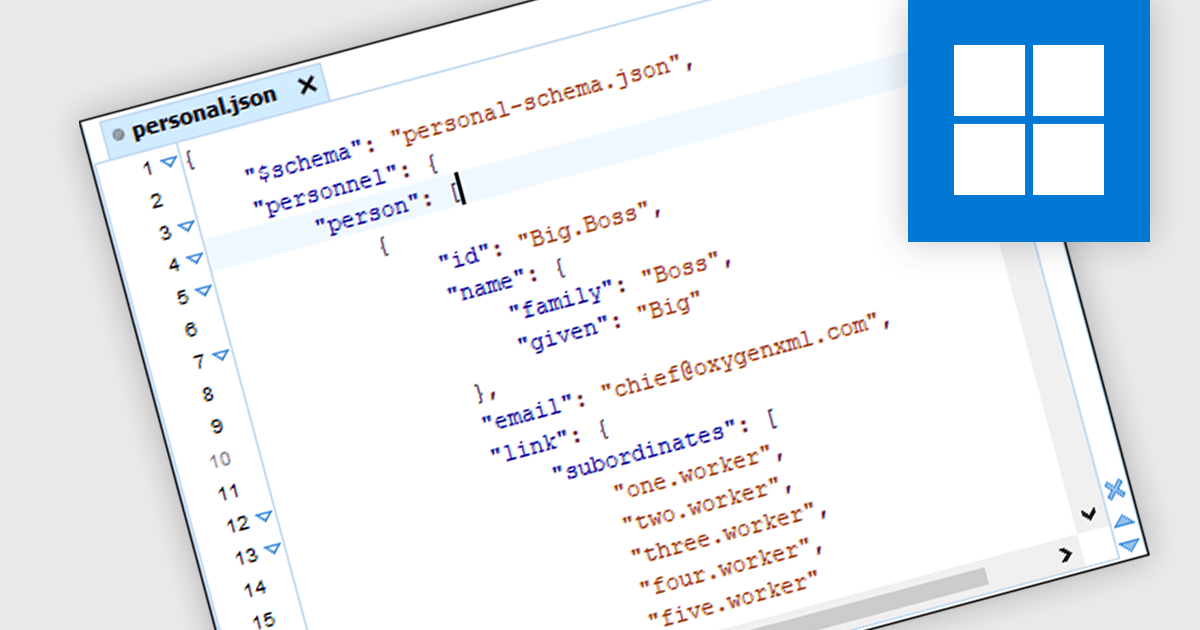Click line number 10 in the gutter
The image size is (1200, 630).
[x=222, y=458]
